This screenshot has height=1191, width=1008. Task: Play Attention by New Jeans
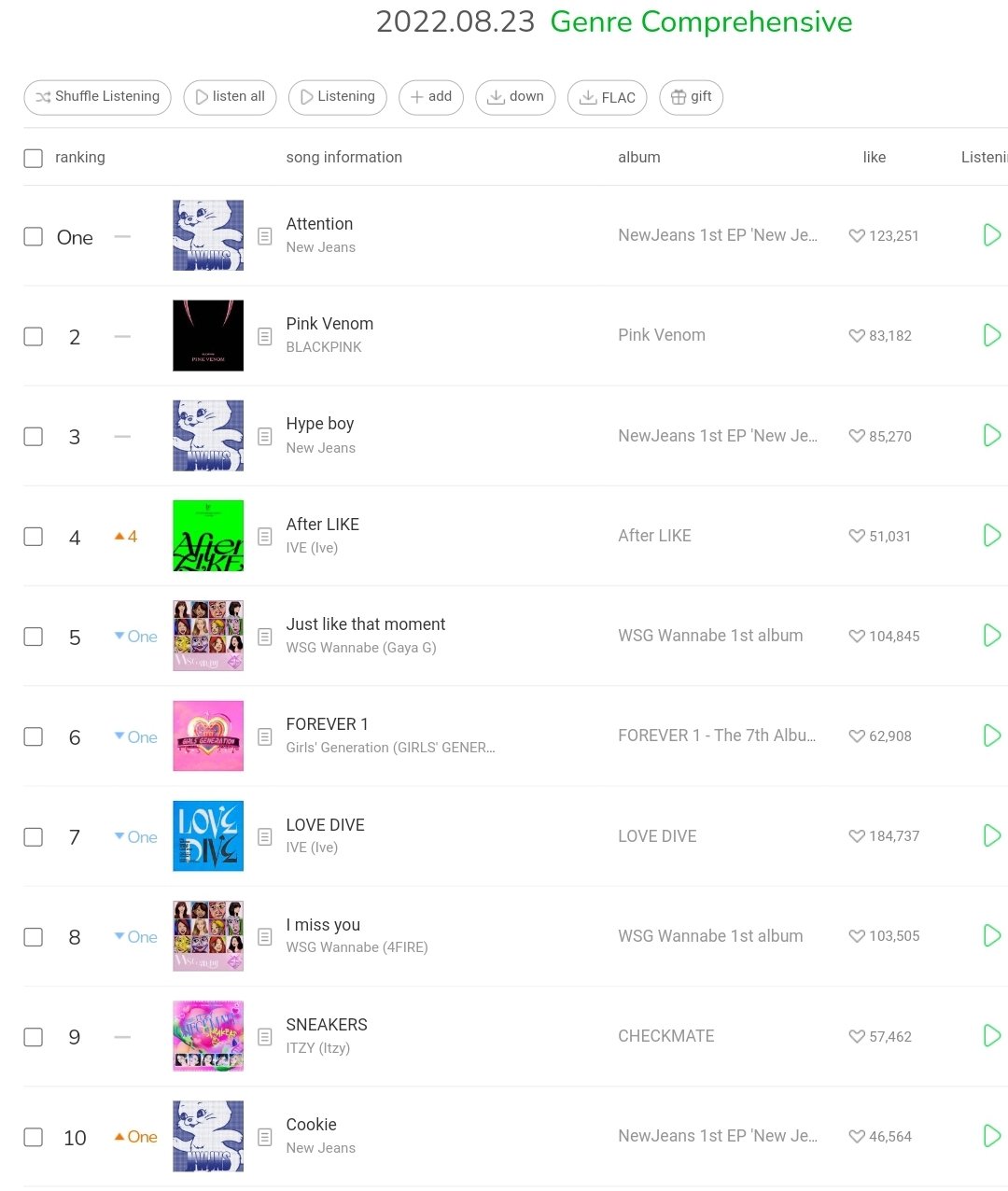[x=992, y=235]
